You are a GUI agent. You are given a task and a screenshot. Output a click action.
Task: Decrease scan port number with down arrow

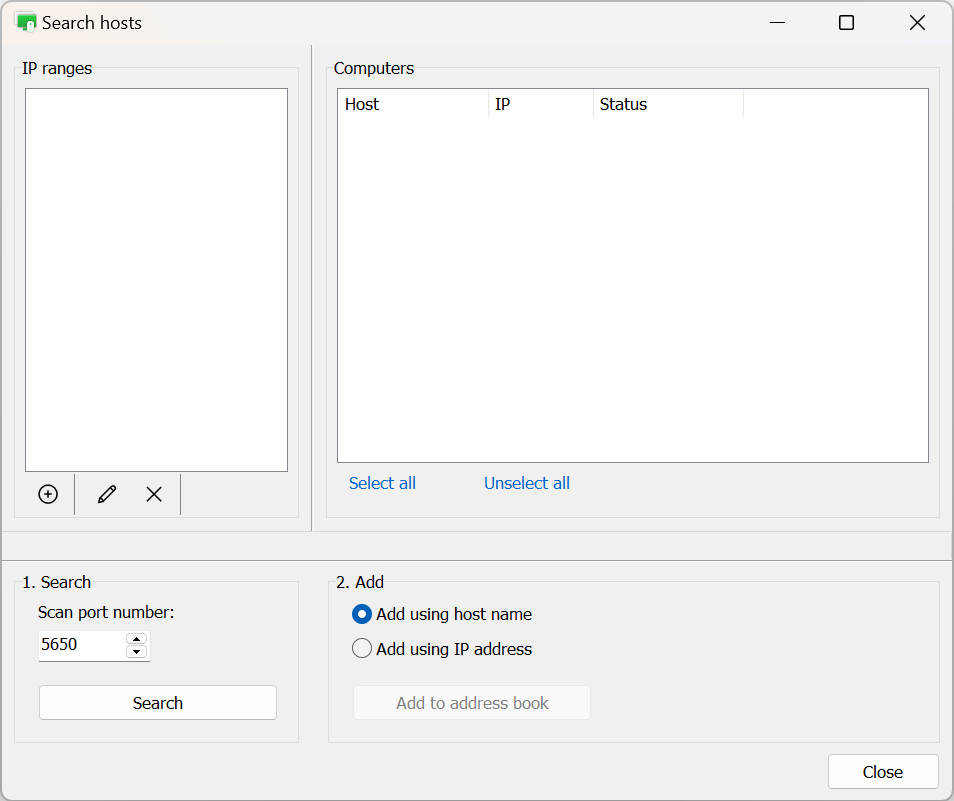coord(137,652)
